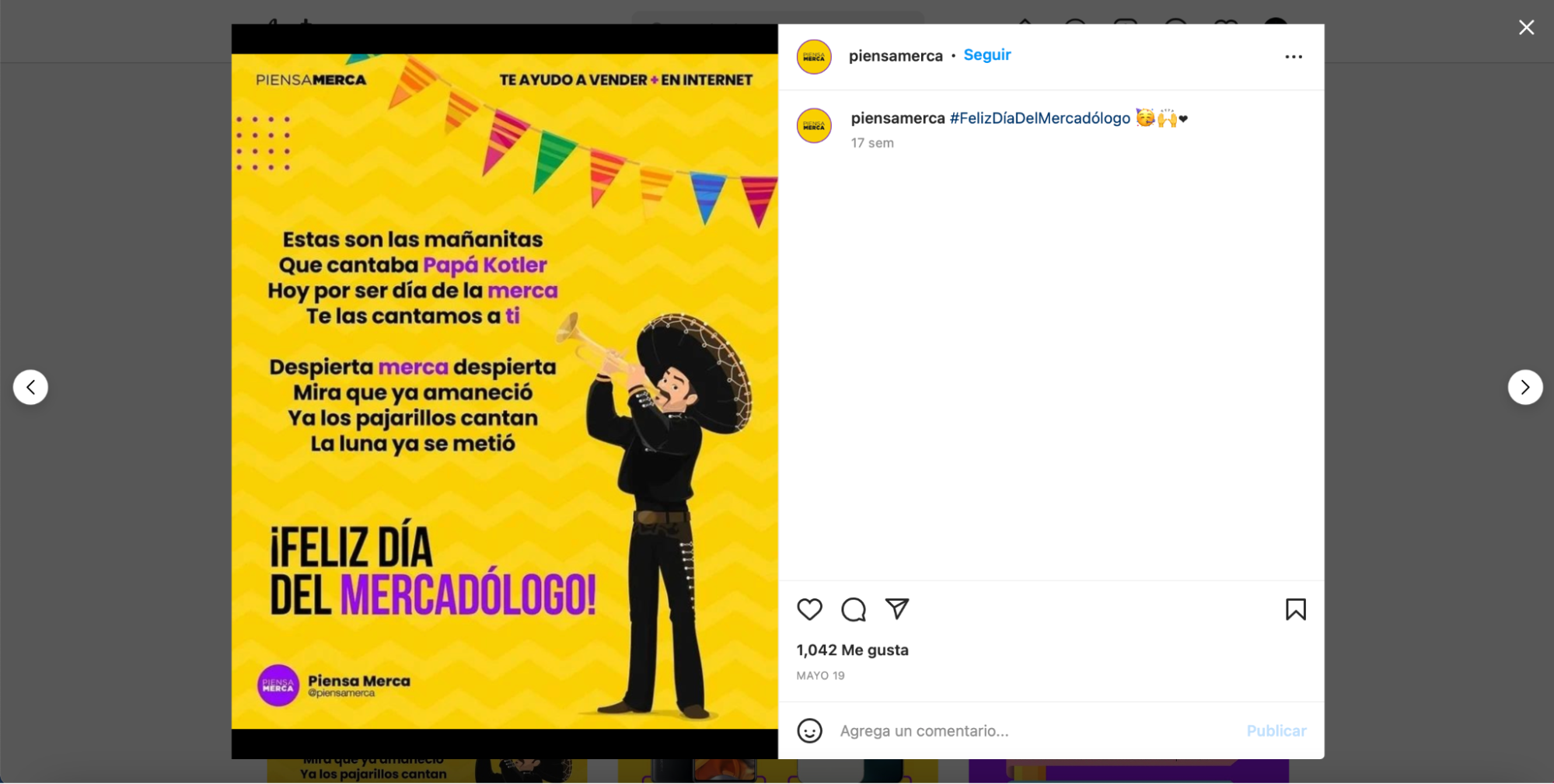Click Seguir to follow piensamerca

987,55
